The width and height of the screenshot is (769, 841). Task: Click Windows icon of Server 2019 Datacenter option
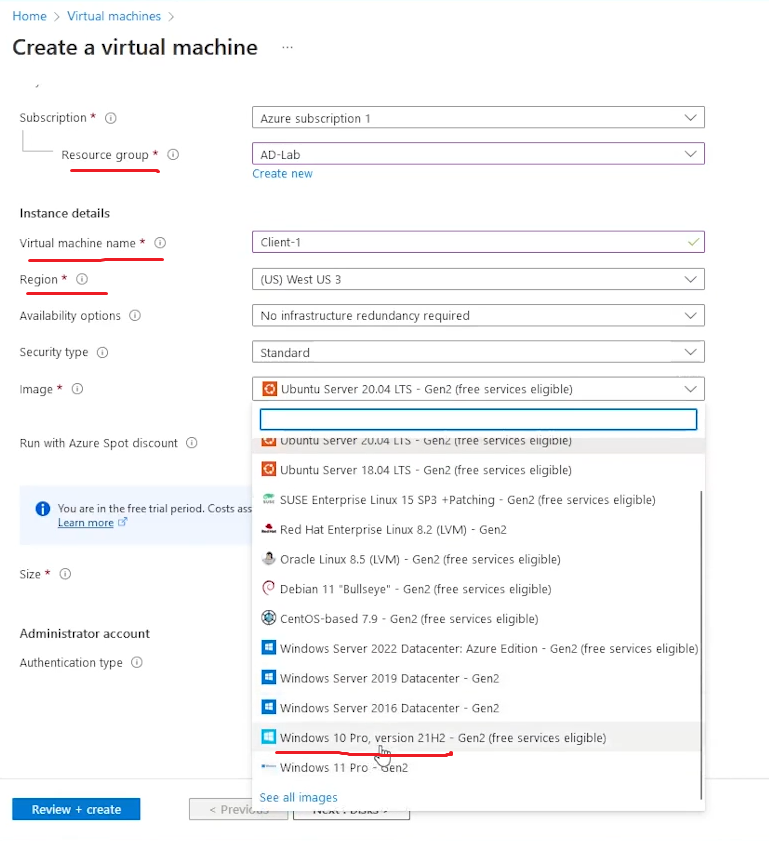(x=269, y=677)
